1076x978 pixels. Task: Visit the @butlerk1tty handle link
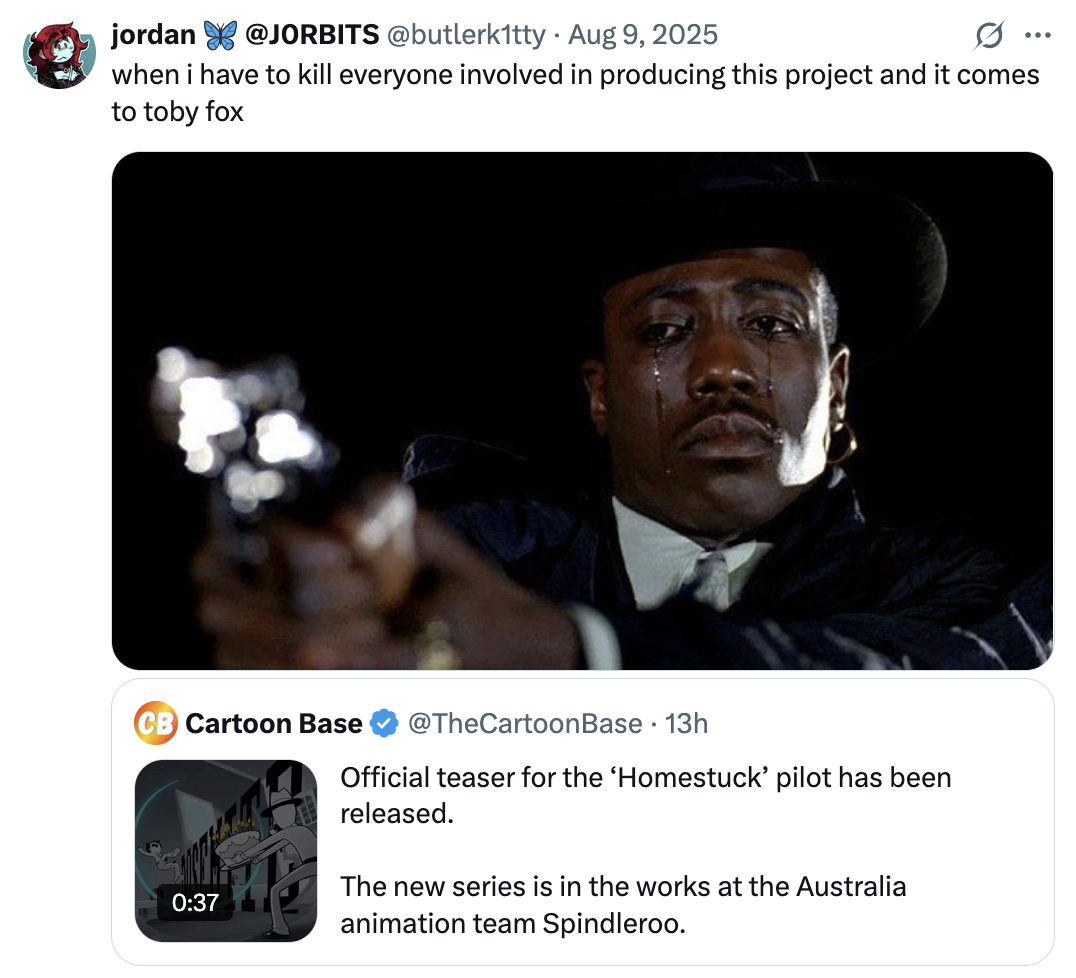[465, 35]
